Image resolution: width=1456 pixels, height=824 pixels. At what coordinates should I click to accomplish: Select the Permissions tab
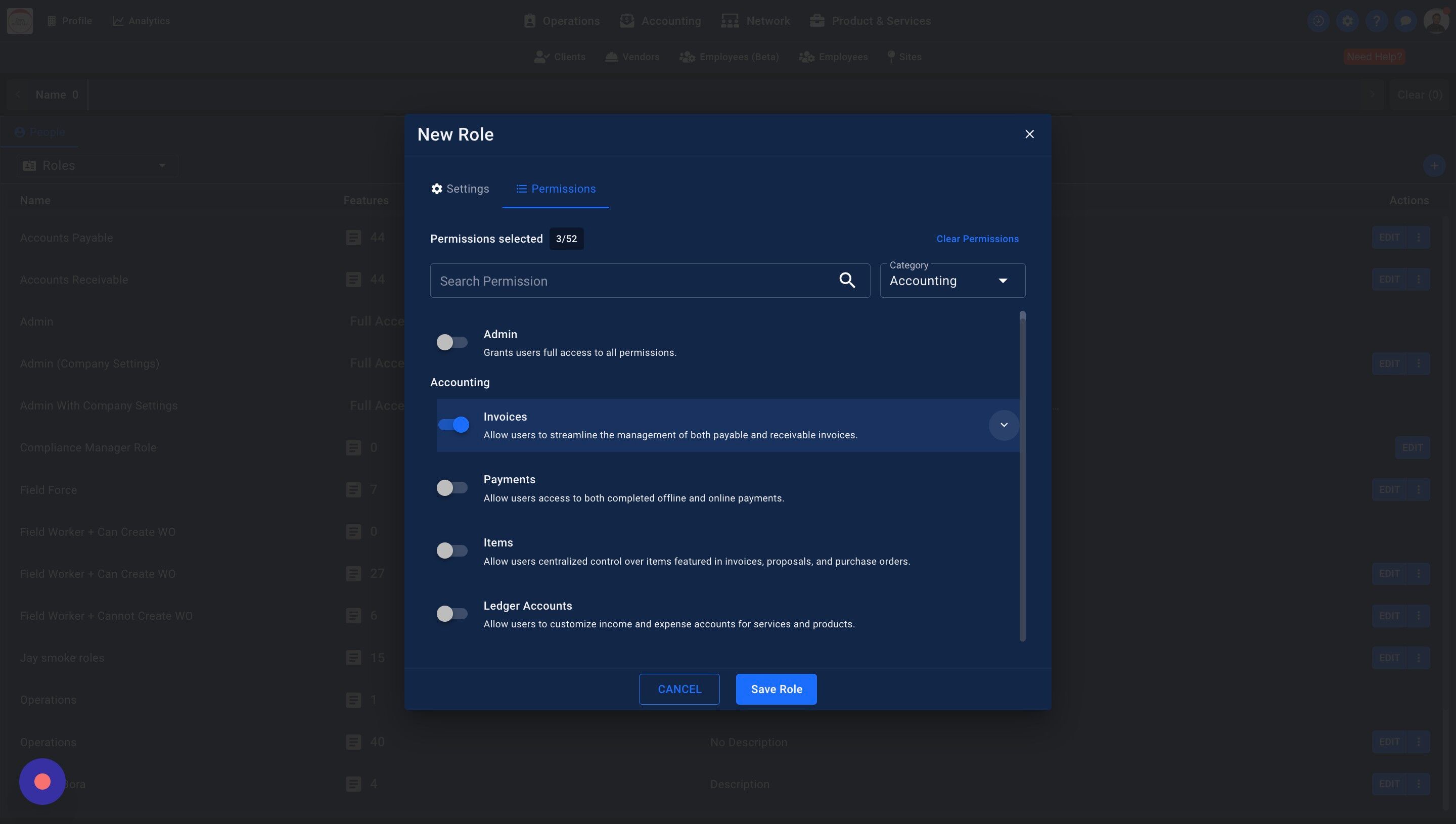[x=556, y=189]
